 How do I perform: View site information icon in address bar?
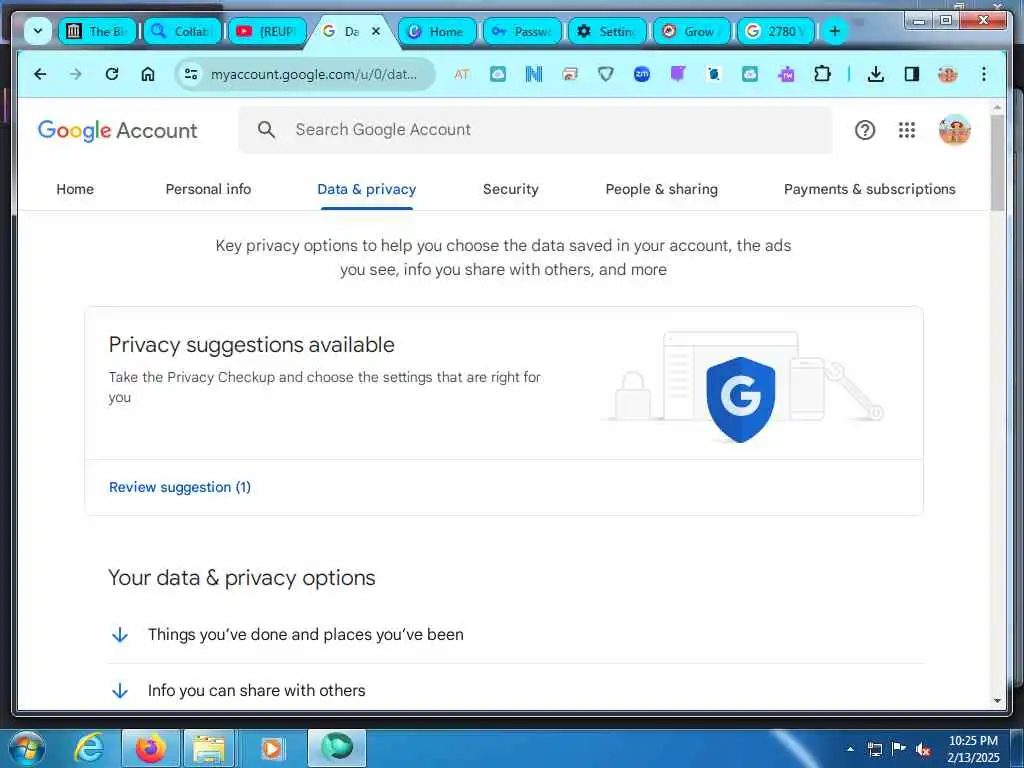tap(191, 74)
